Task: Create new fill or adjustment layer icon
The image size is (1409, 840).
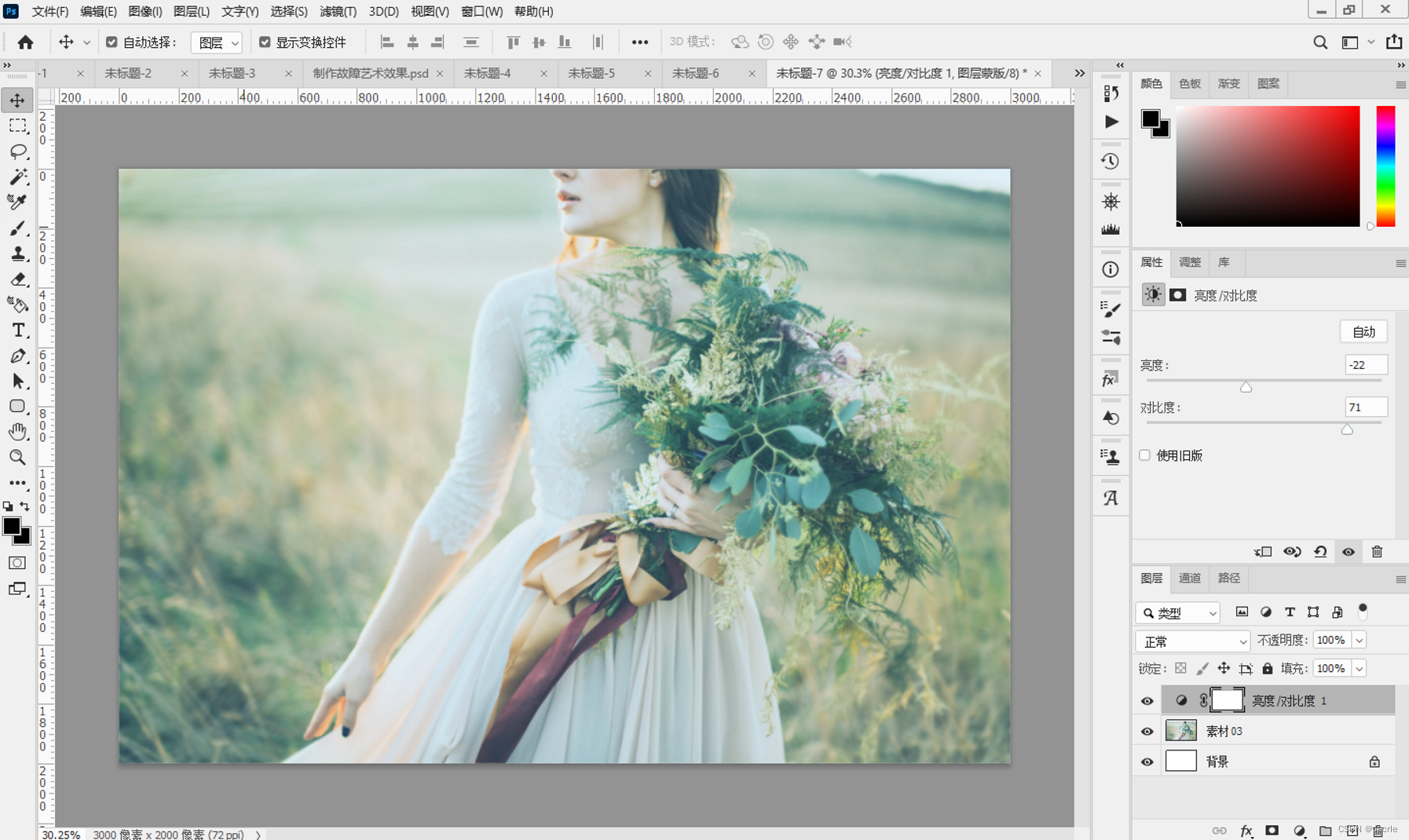Action: [x=1299, y=831]
